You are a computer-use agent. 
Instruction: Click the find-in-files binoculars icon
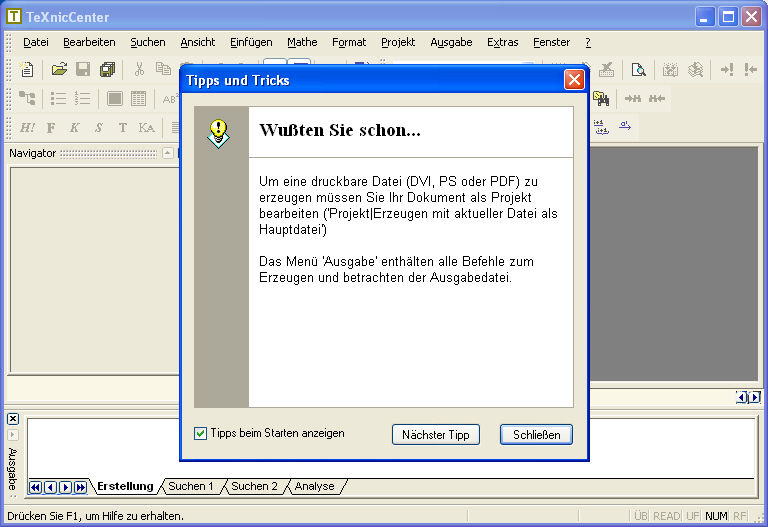601,98
